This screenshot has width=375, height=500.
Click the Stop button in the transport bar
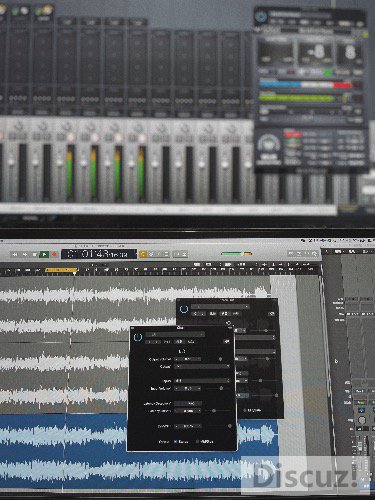click(x=35, y=254)
